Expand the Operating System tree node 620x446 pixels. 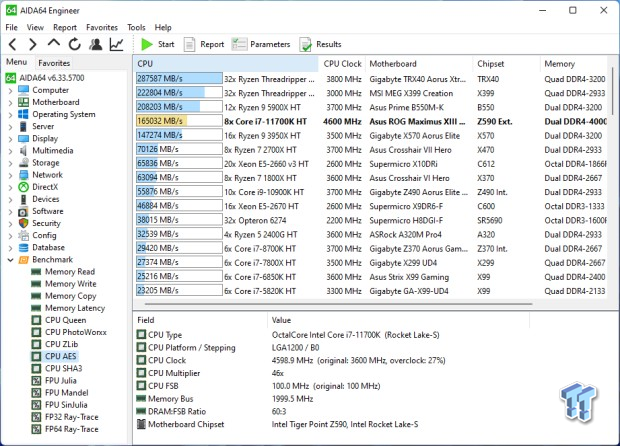tap(11, 115)
